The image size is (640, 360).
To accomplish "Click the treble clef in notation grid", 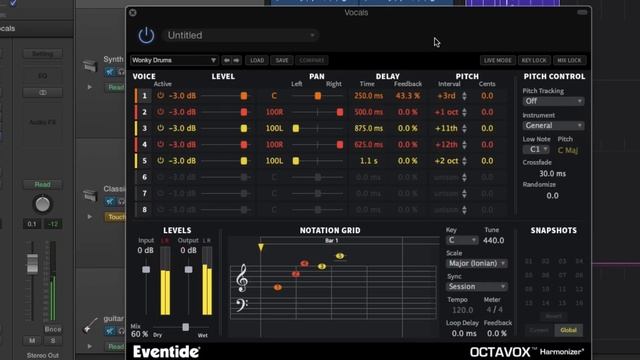I will (x=242, y=278).
